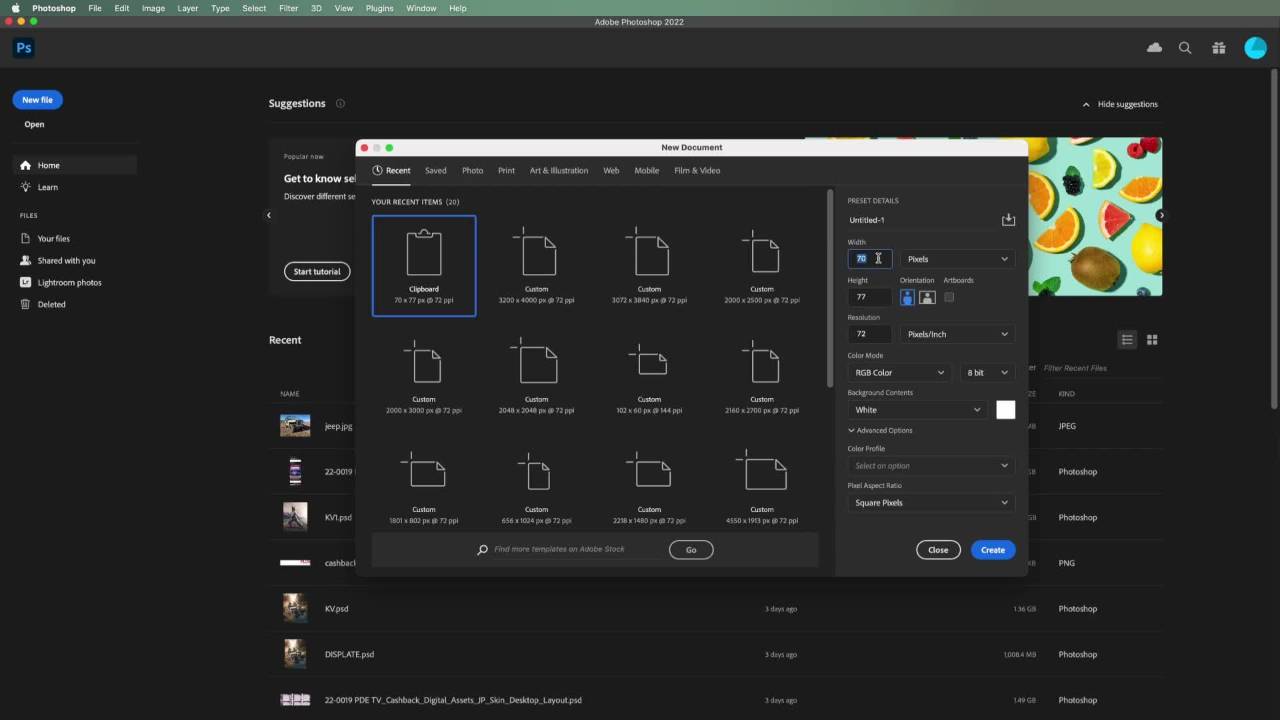Viewport: 1280px width, 720px height.
Task: Click the white background color swatch
Action: (1005, 410)
